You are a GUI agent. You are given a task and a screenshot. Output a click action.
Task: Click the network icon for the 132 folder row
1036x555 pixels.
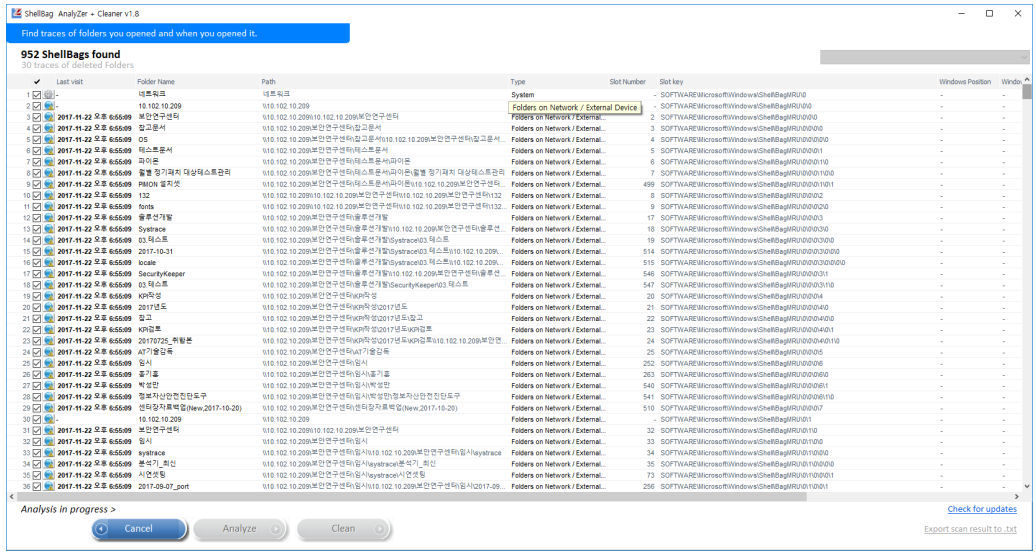tap(48, 196)
